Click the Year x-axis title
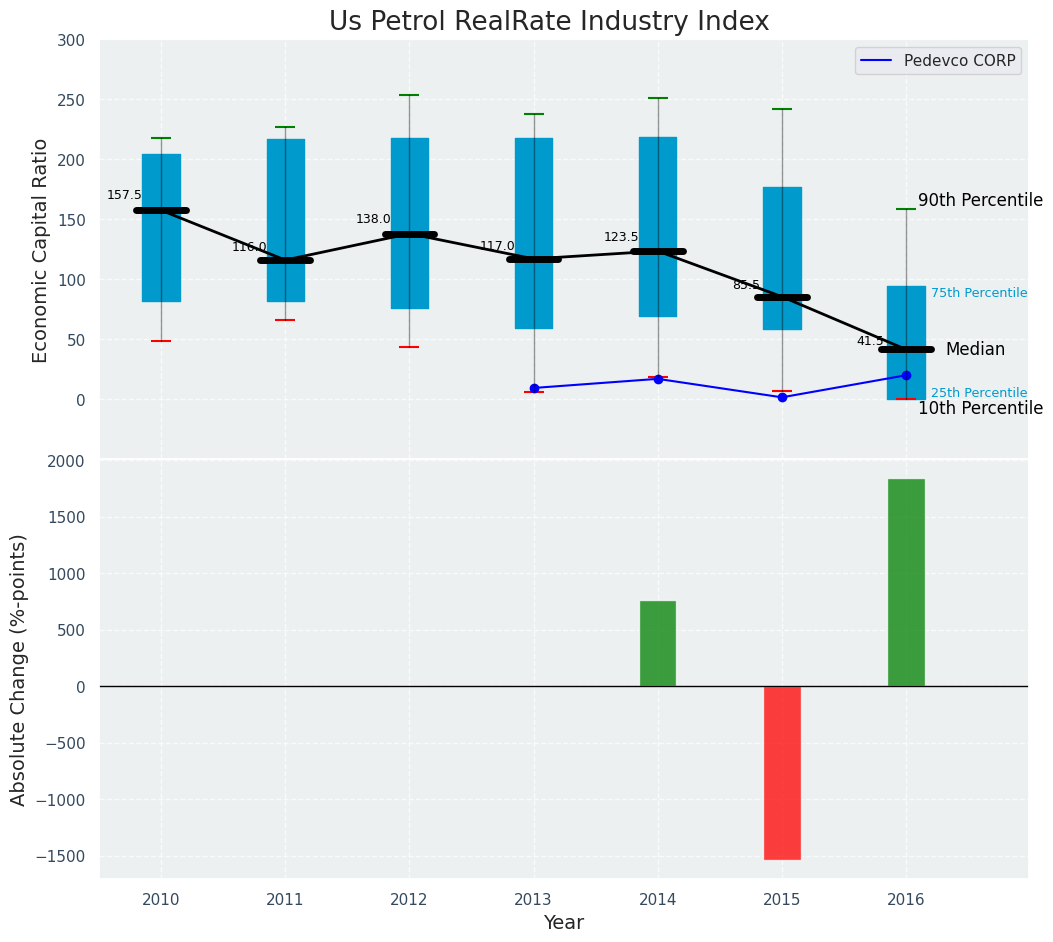1053x942 pixels. coord(563,923)
